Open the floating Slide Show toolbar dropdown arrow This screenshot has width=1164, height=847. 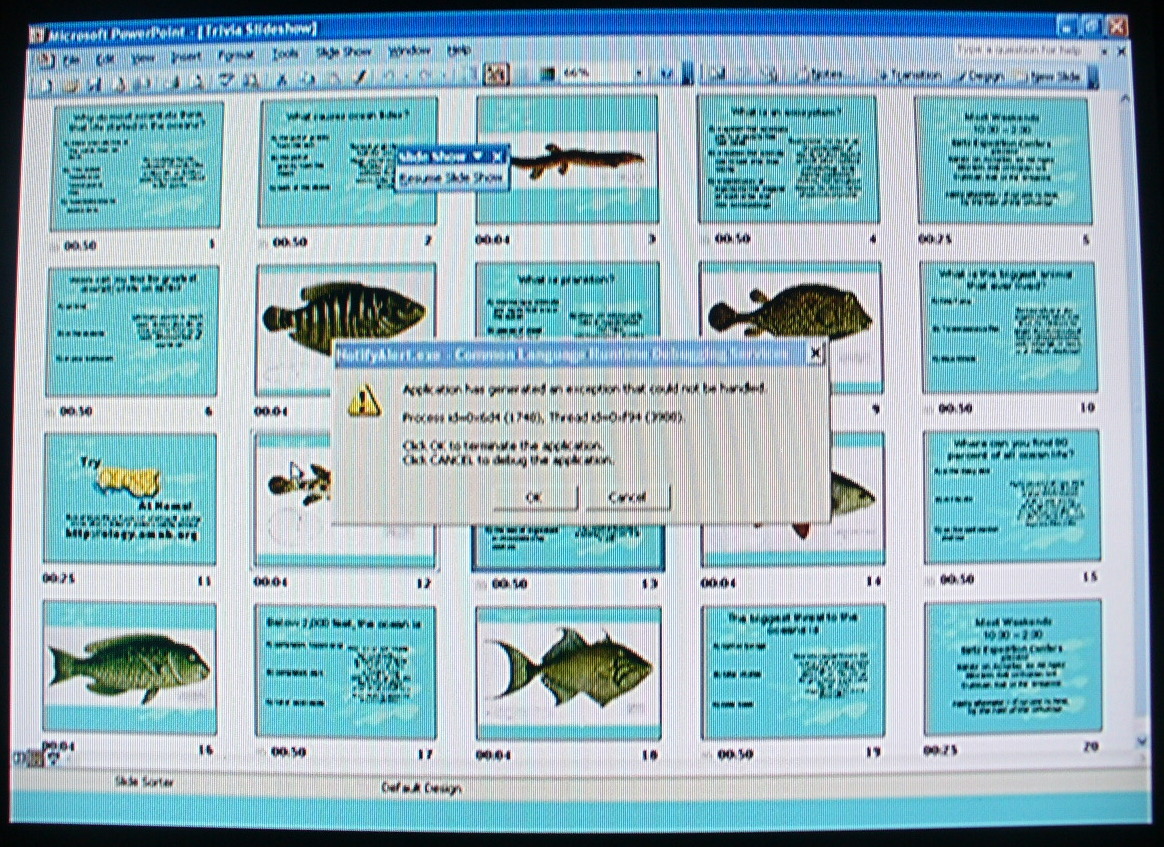[477, 156]
